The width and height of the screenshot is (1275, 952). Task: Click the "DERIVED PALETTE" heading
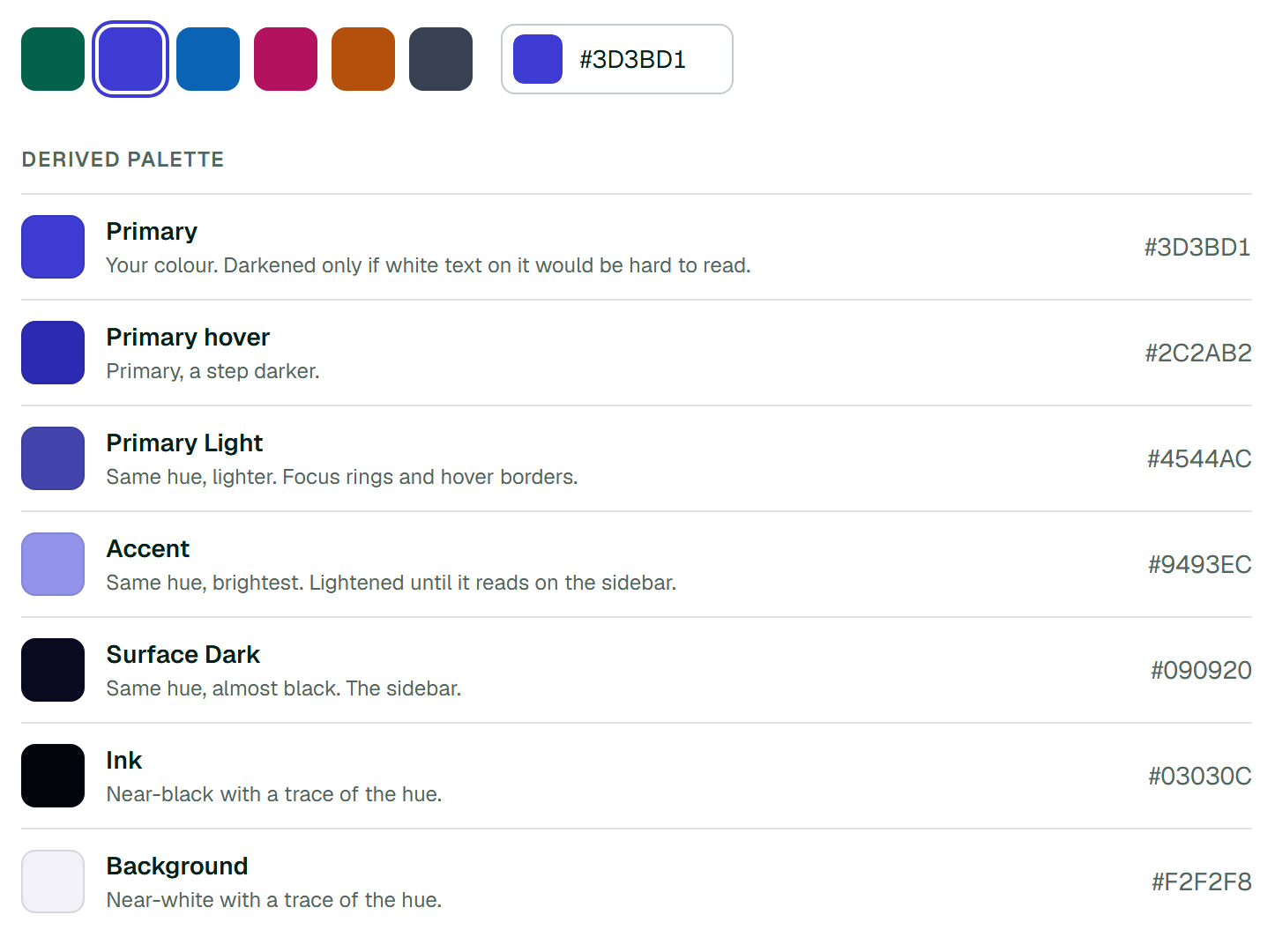pos(123,160)
